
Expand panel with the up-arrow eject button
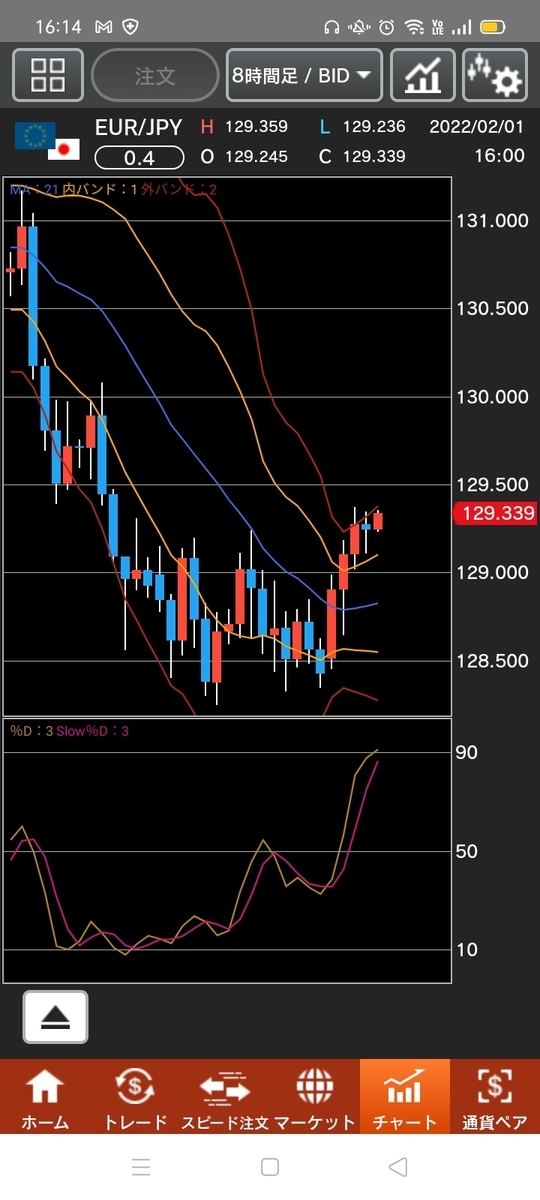pos(55,1017)
